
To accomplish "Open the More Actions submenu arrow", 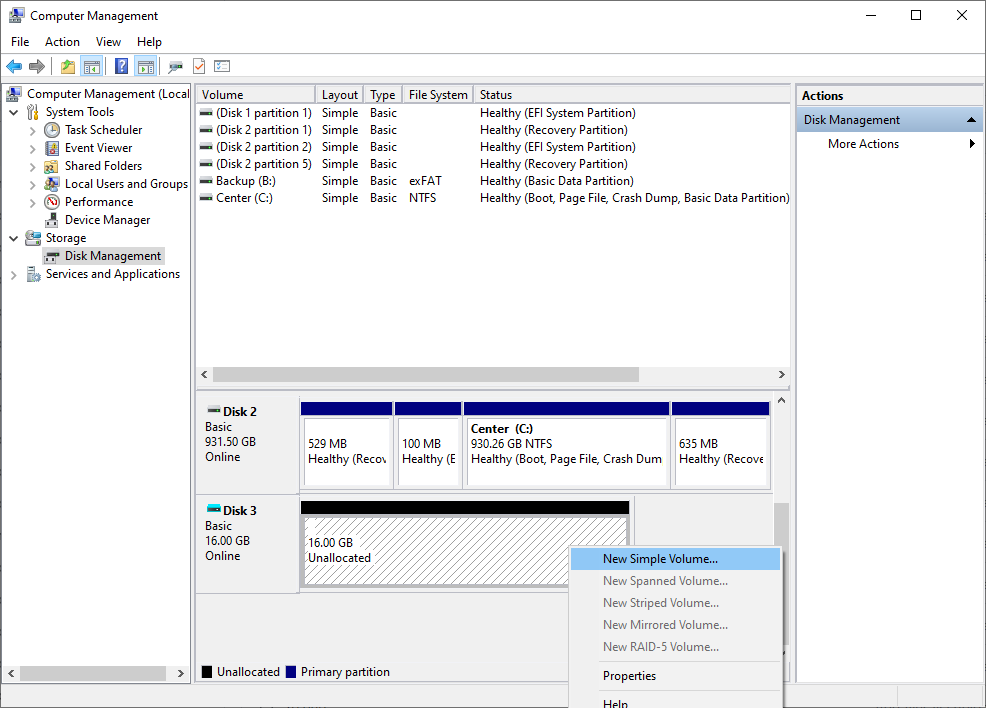I will (x=972, y=143).
